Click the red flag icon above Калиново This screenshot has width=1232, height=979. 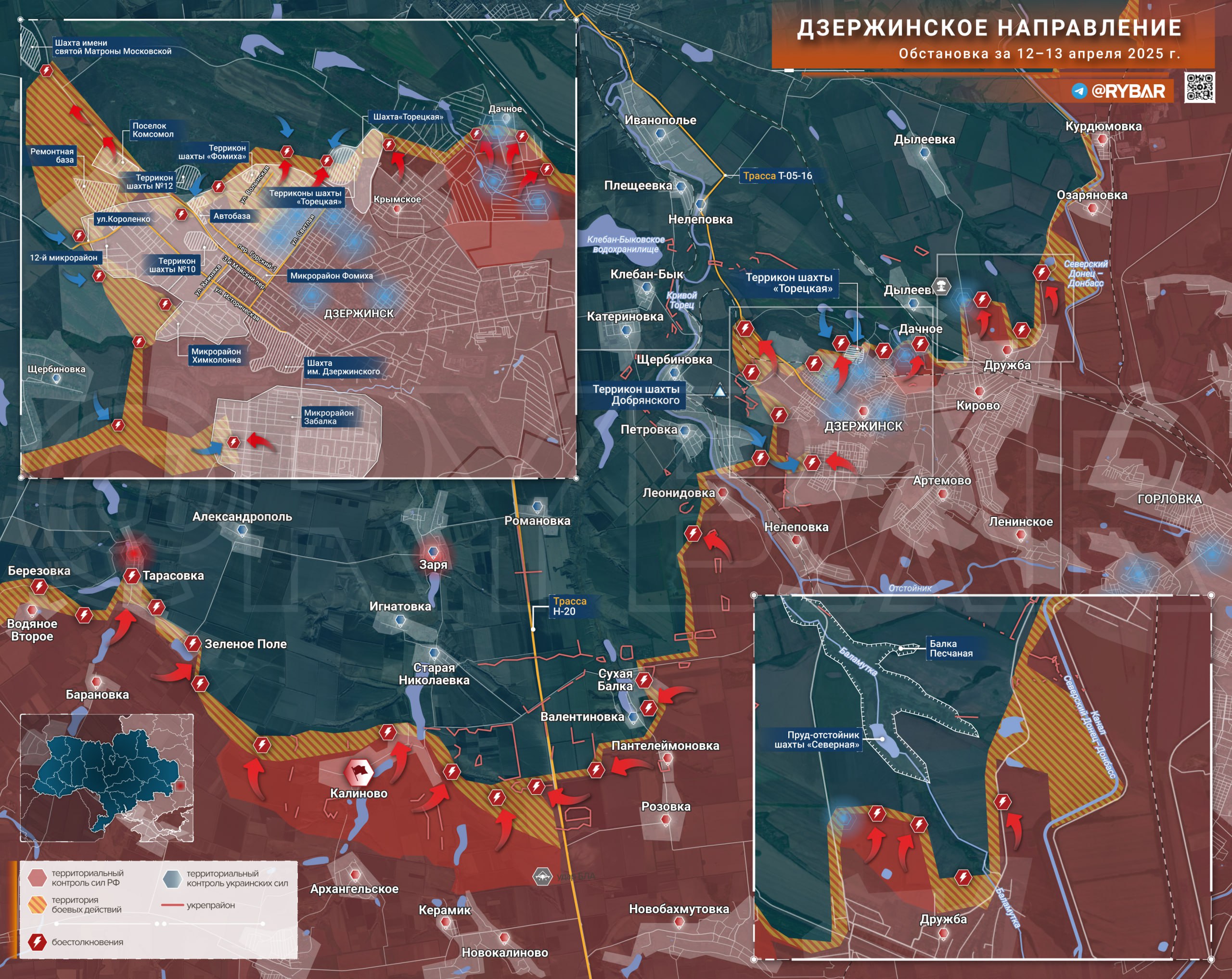359,772
